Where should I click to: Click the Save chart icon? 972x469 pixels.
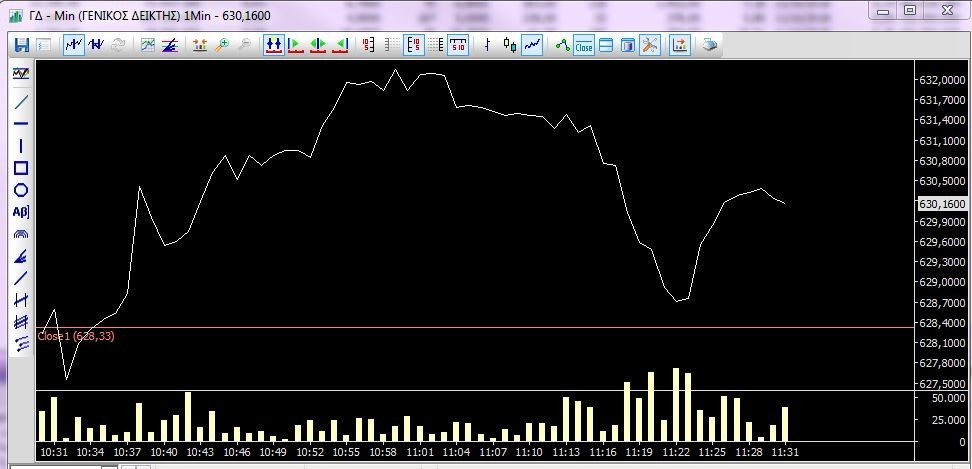pyautogui.click(x=21, y=45)
